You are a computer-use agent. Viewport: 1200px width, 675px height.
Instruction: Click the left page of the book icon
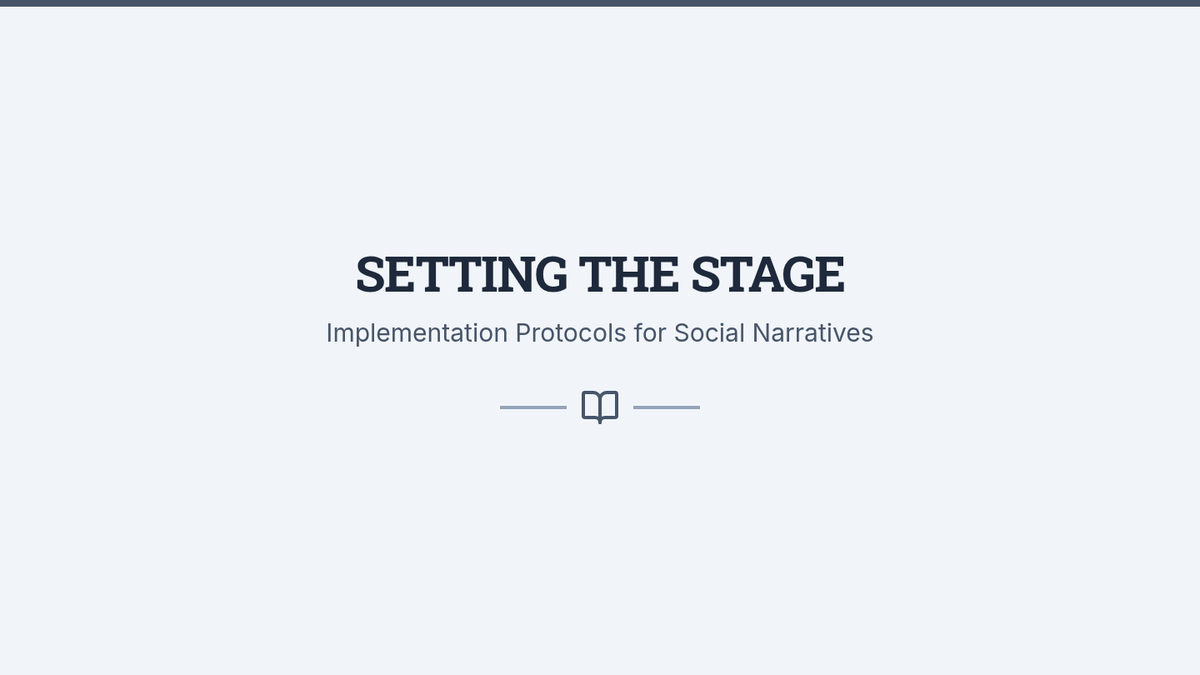point(591,406)
